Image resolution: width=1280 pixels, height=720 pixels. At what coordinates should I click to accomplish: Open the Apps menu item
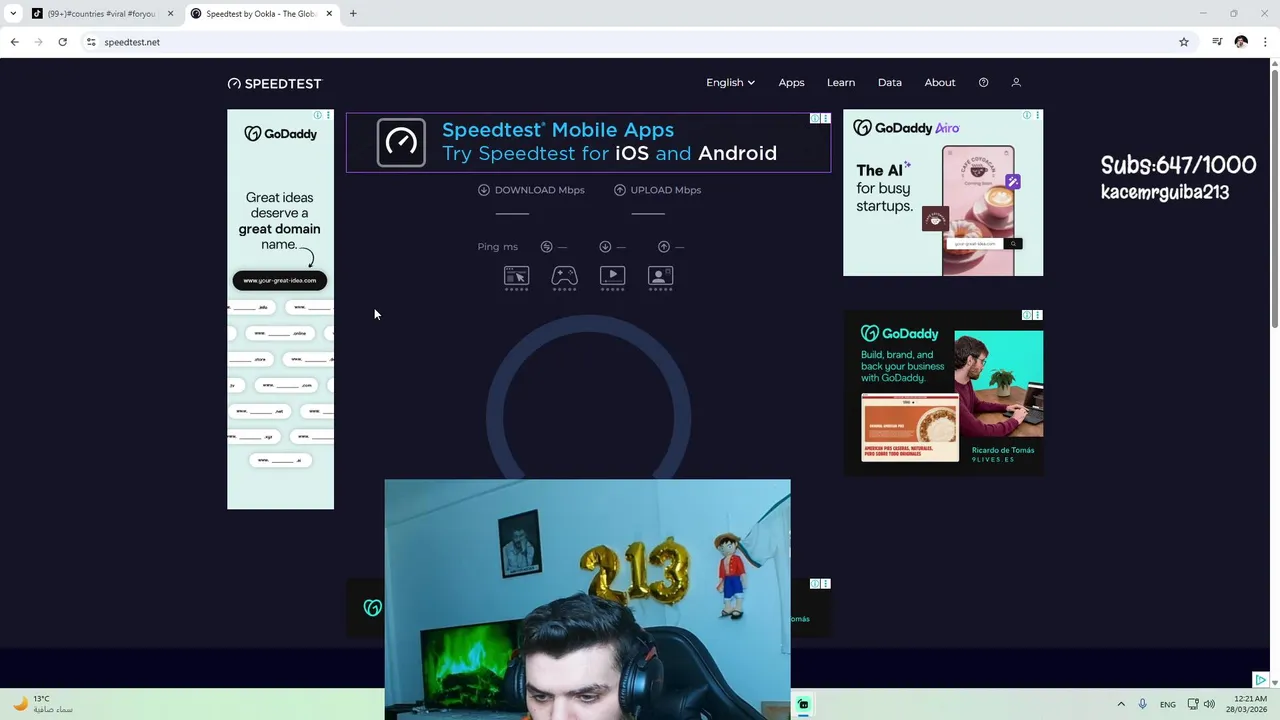pos(791,83)
